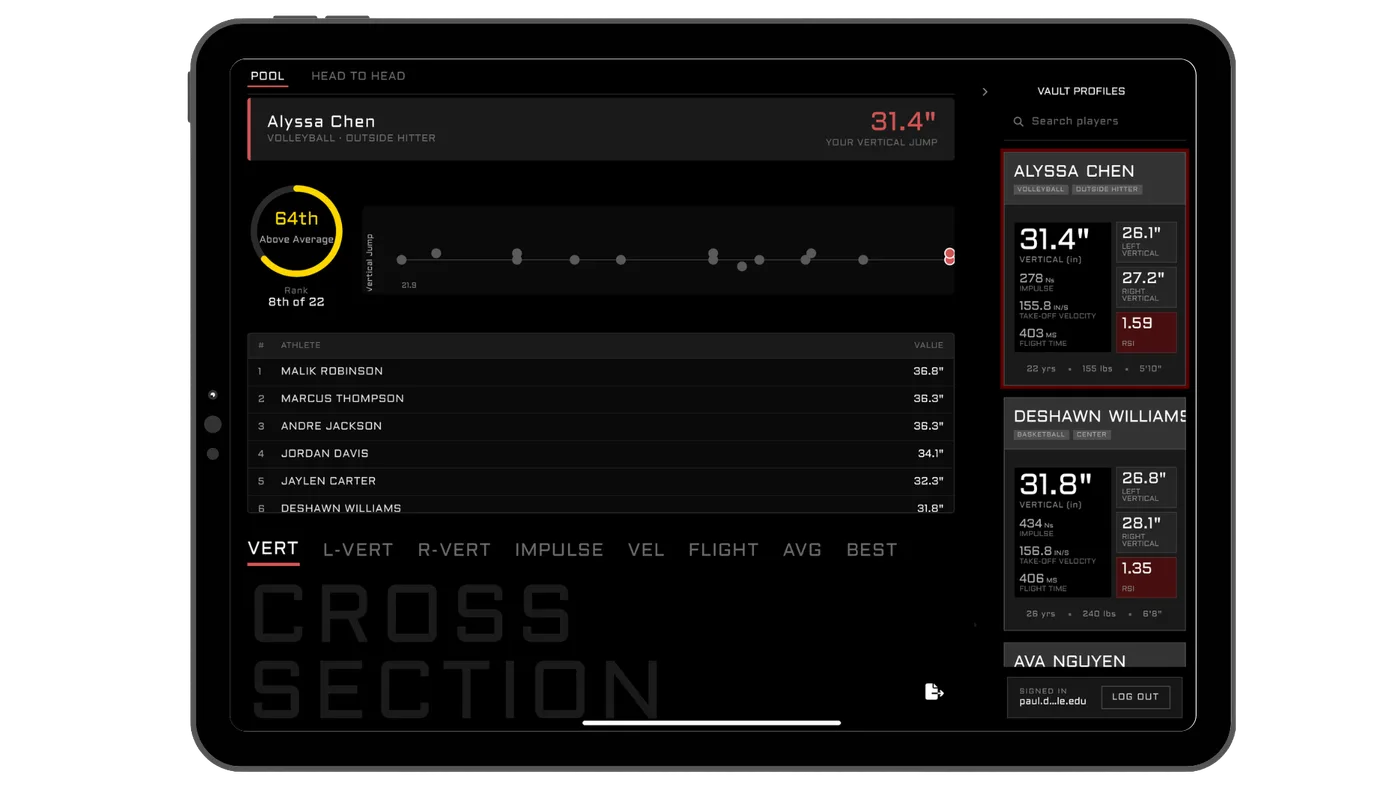Click the 64th percentile ring gauge
This screenshot has height=788, width=1400.
[x=296, y=231]
